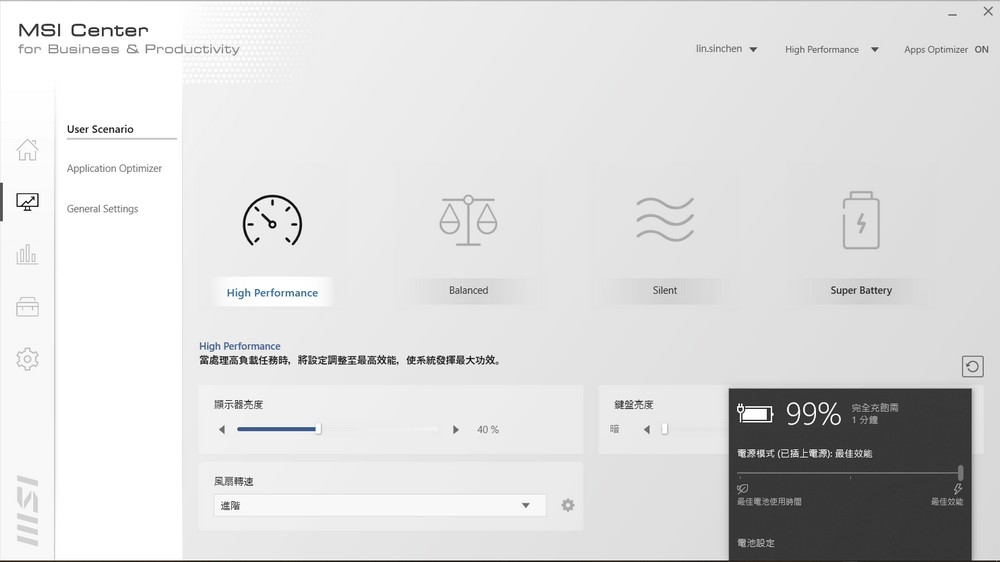
Task: Select the Balanced scales icon
Action: click(x=468, y=221)
